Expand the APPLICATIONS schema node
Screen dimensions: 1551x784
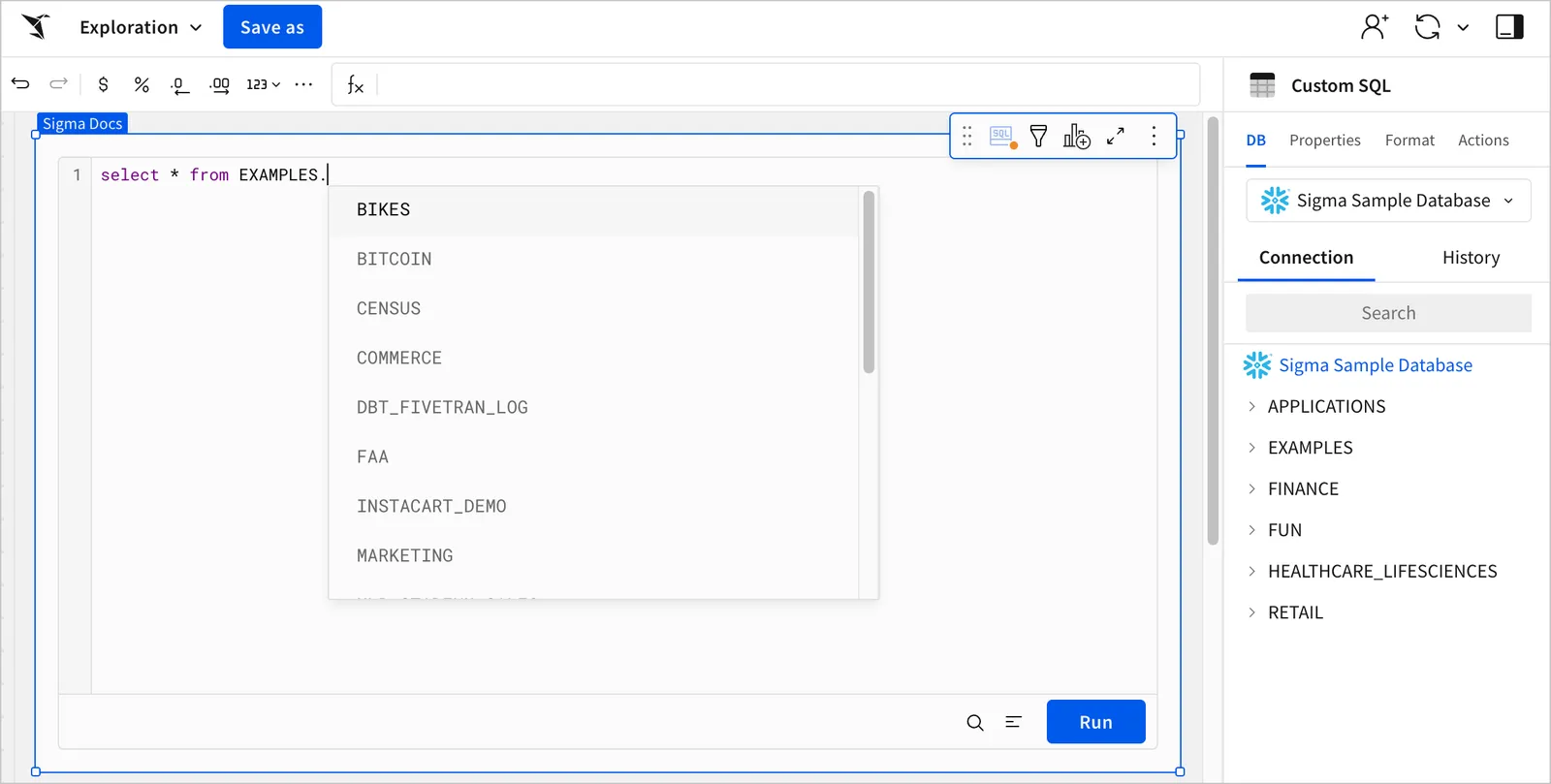[1251, 406]
